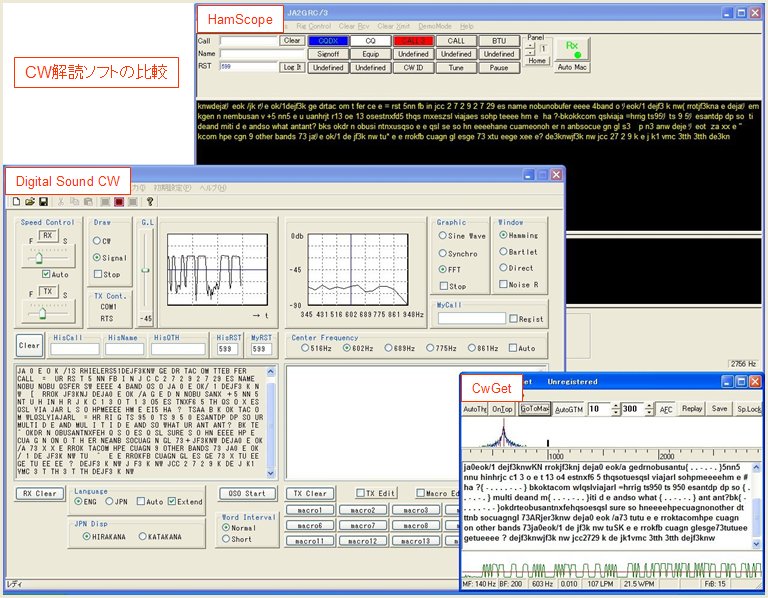Click the blue CQDX macro button
The height and width of the screenshot is (598, 768).
click(x=328, y=41)
